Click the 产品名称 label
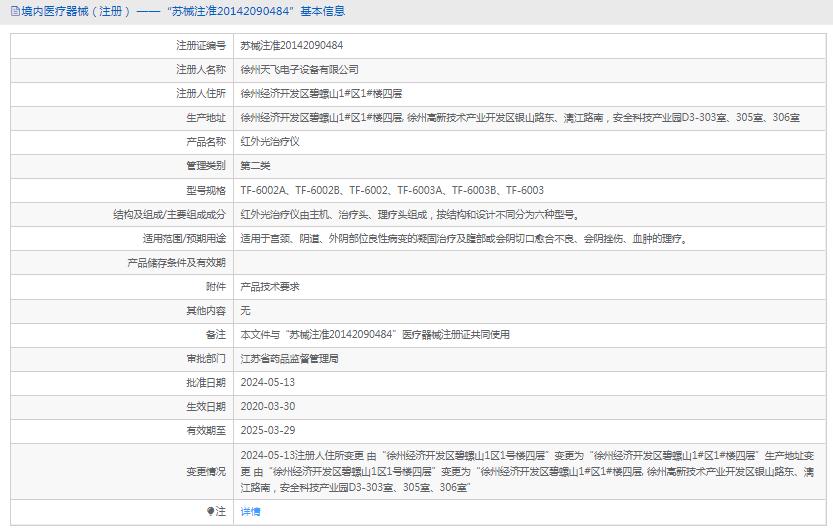The image size is (833, 532). point(206,142)
